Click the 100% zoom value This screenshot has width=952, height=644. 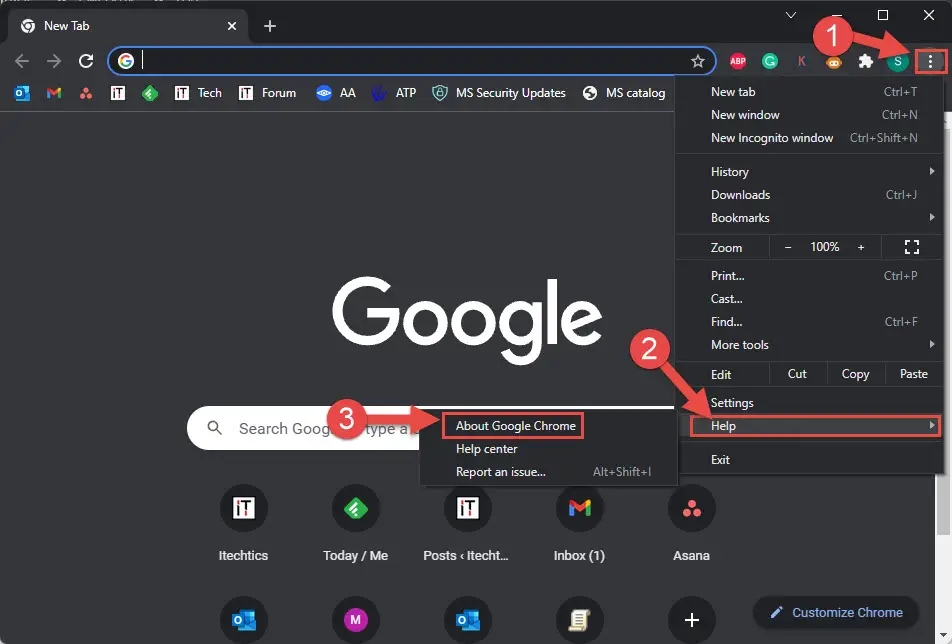[x=824, y=247]
